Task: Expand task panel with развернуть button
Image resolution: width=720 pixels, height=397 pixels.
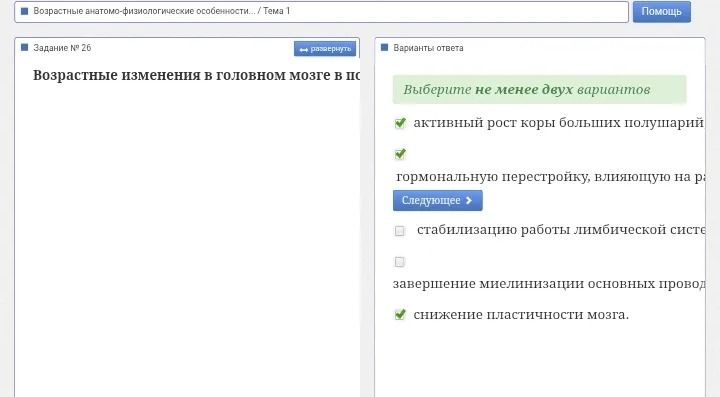Action: (325, 49)
